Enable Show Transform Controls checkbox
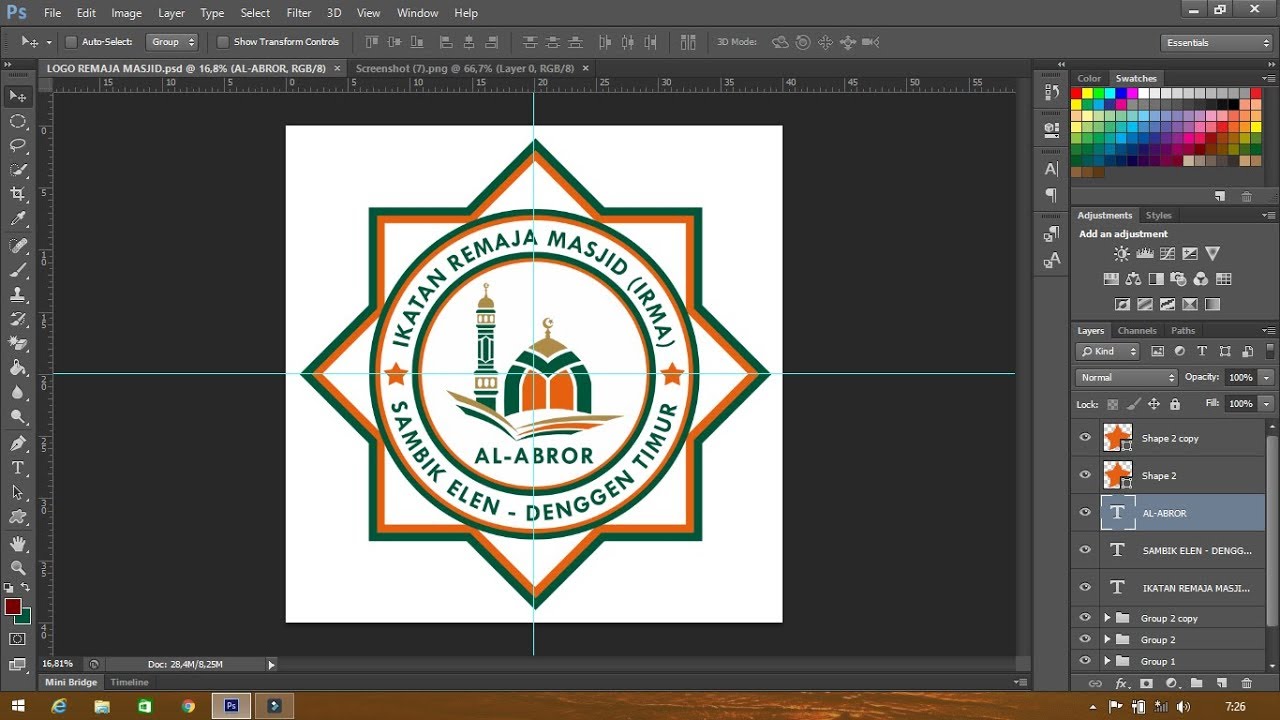Viewport: 1280px width, 720px height. pos(223,42)
